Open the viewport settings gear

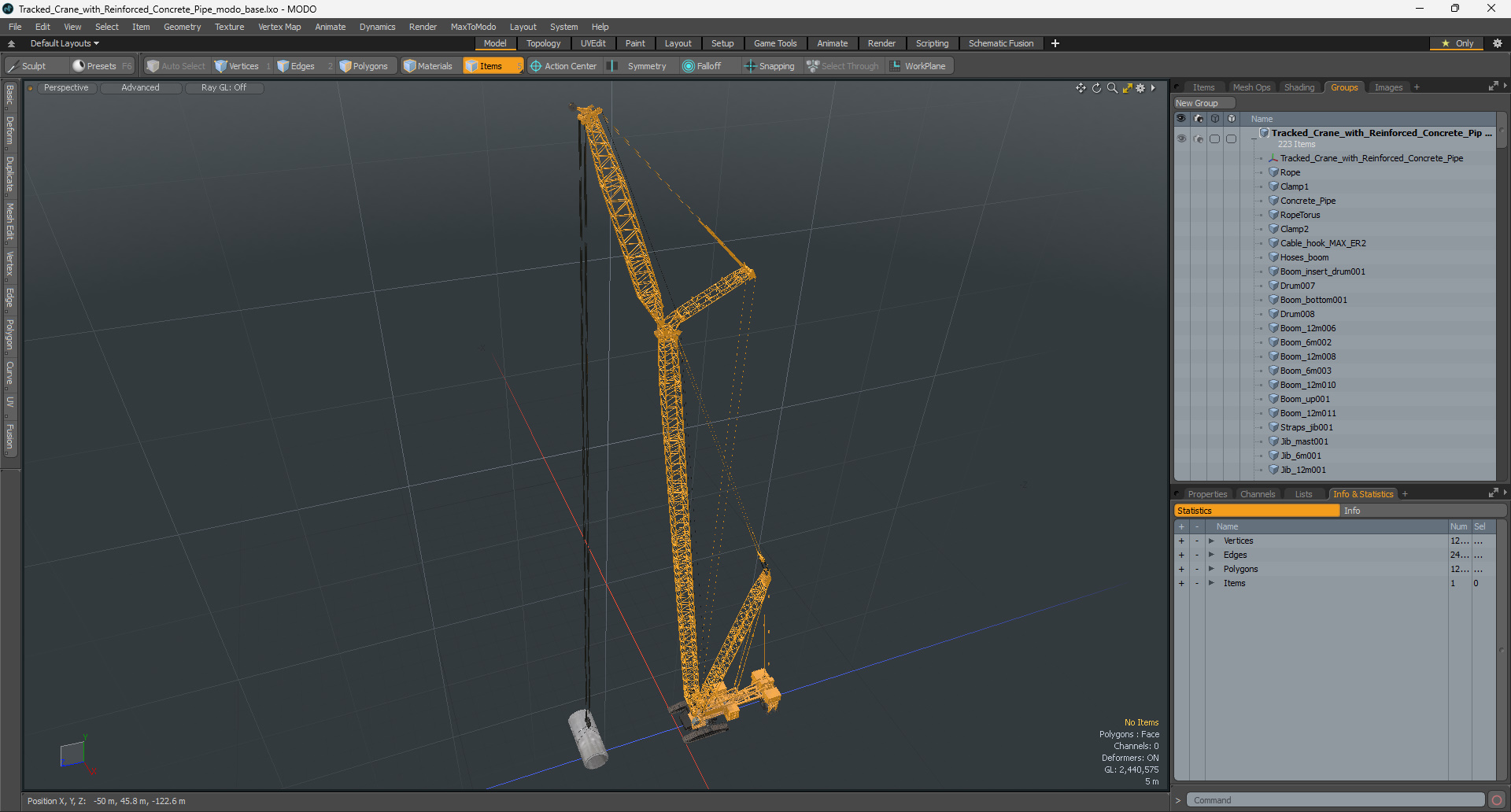point(1140,88)
